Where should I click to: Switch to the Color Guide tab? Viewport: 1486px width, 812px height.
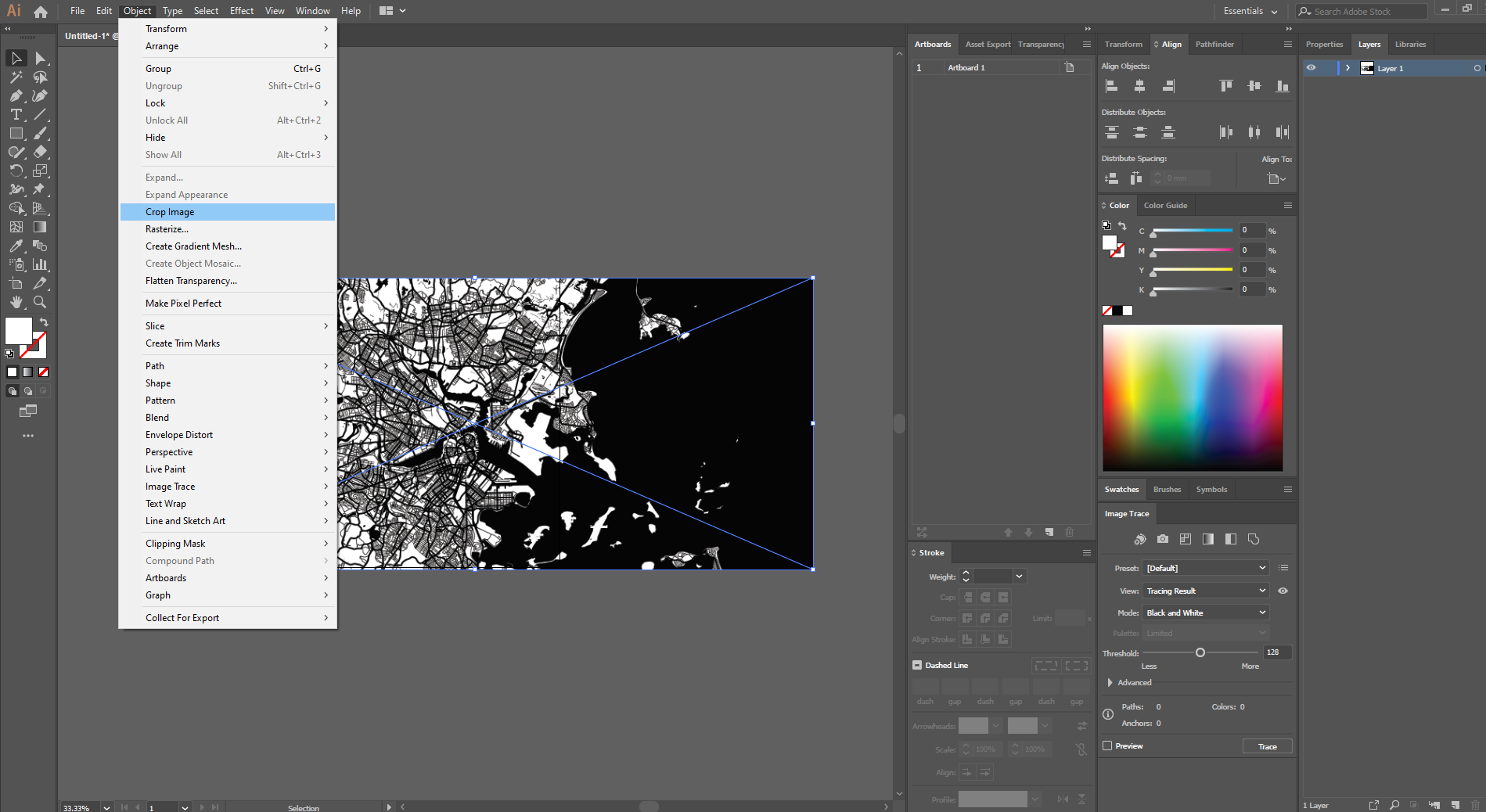1165,205
